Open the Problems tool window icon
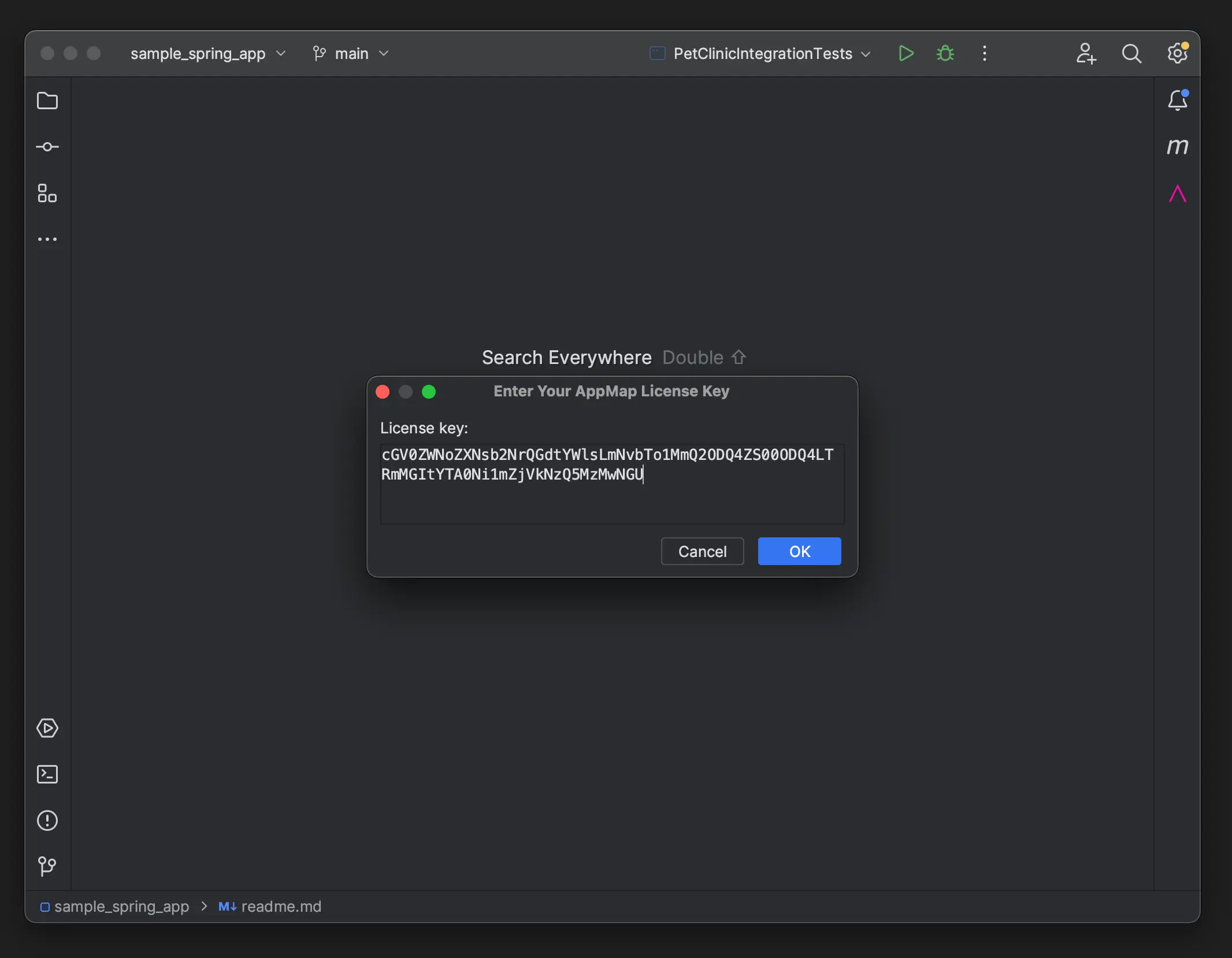This screenshot has height=958, width=1232. (x=47, y=820)
